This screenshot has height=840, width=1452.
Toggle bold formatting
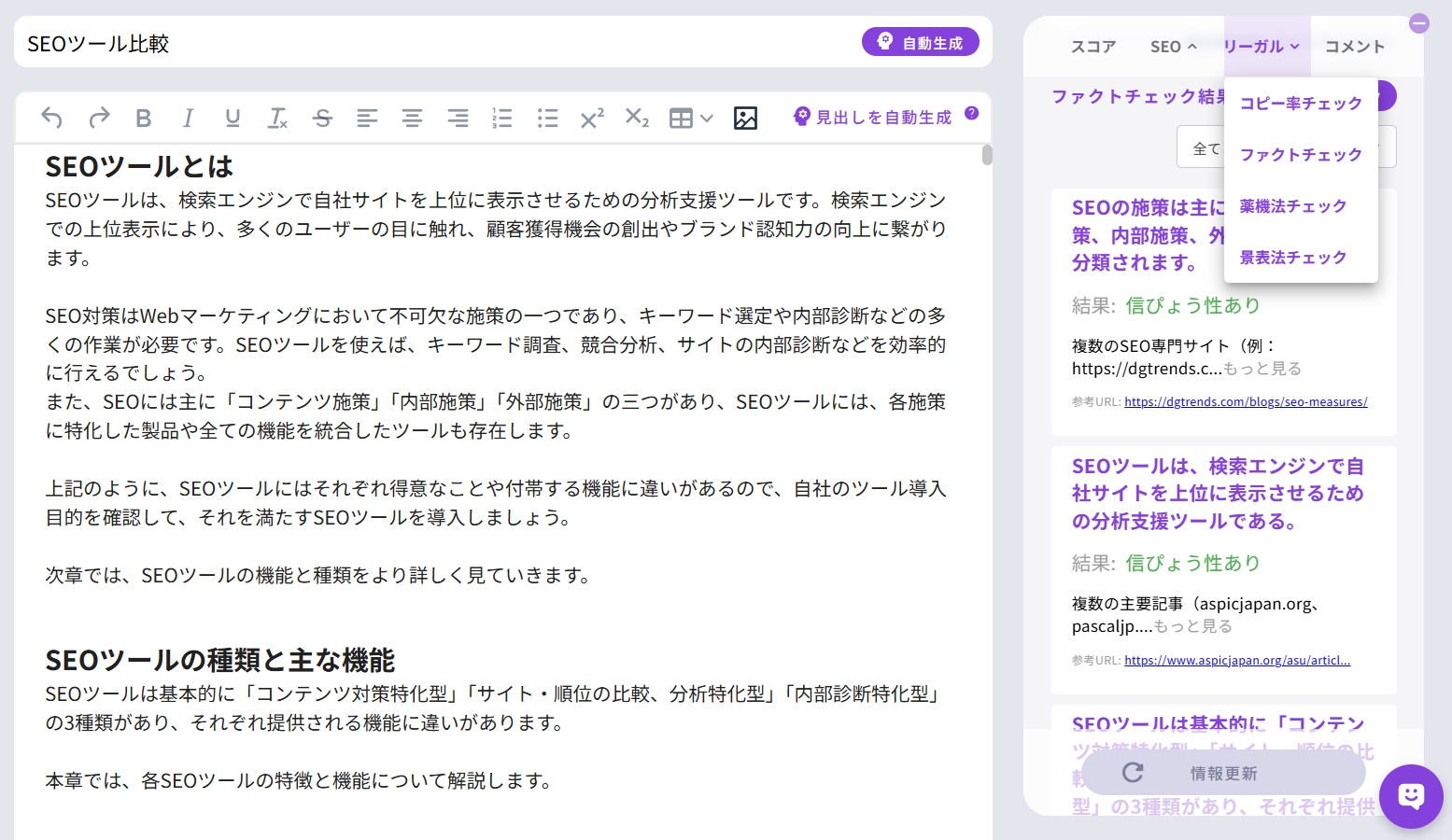(143, 118)
